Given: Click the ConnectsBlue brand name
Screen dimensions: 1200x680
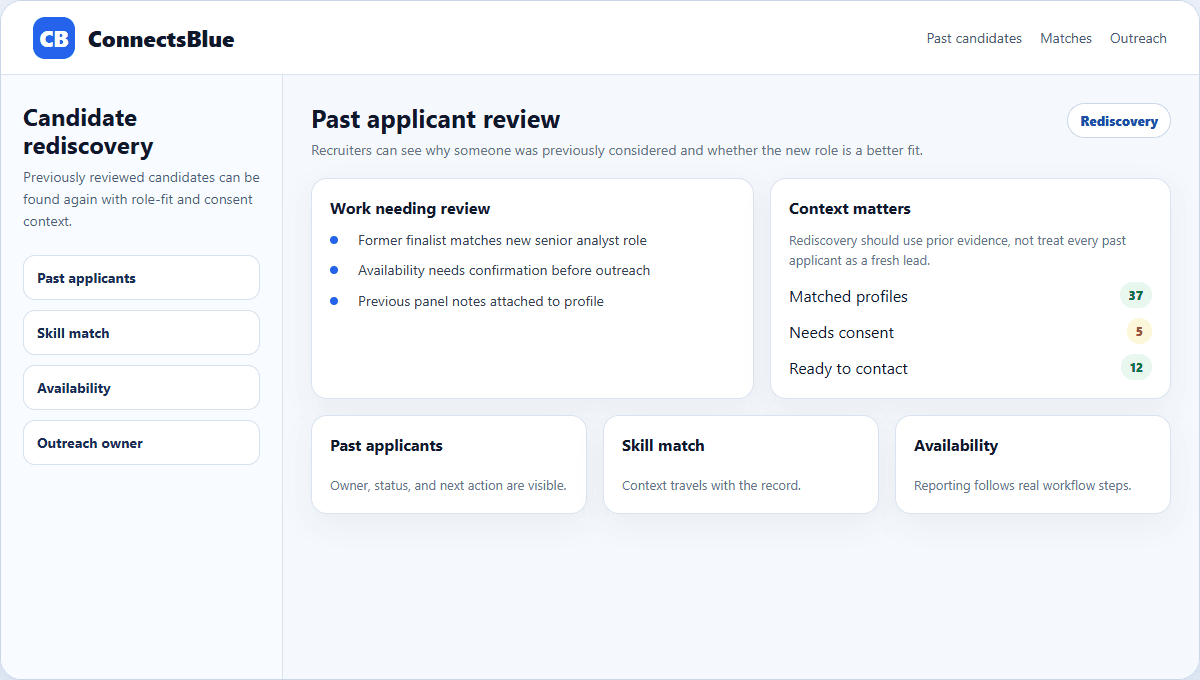Looking at the screenshot, I should coord(161,39).
